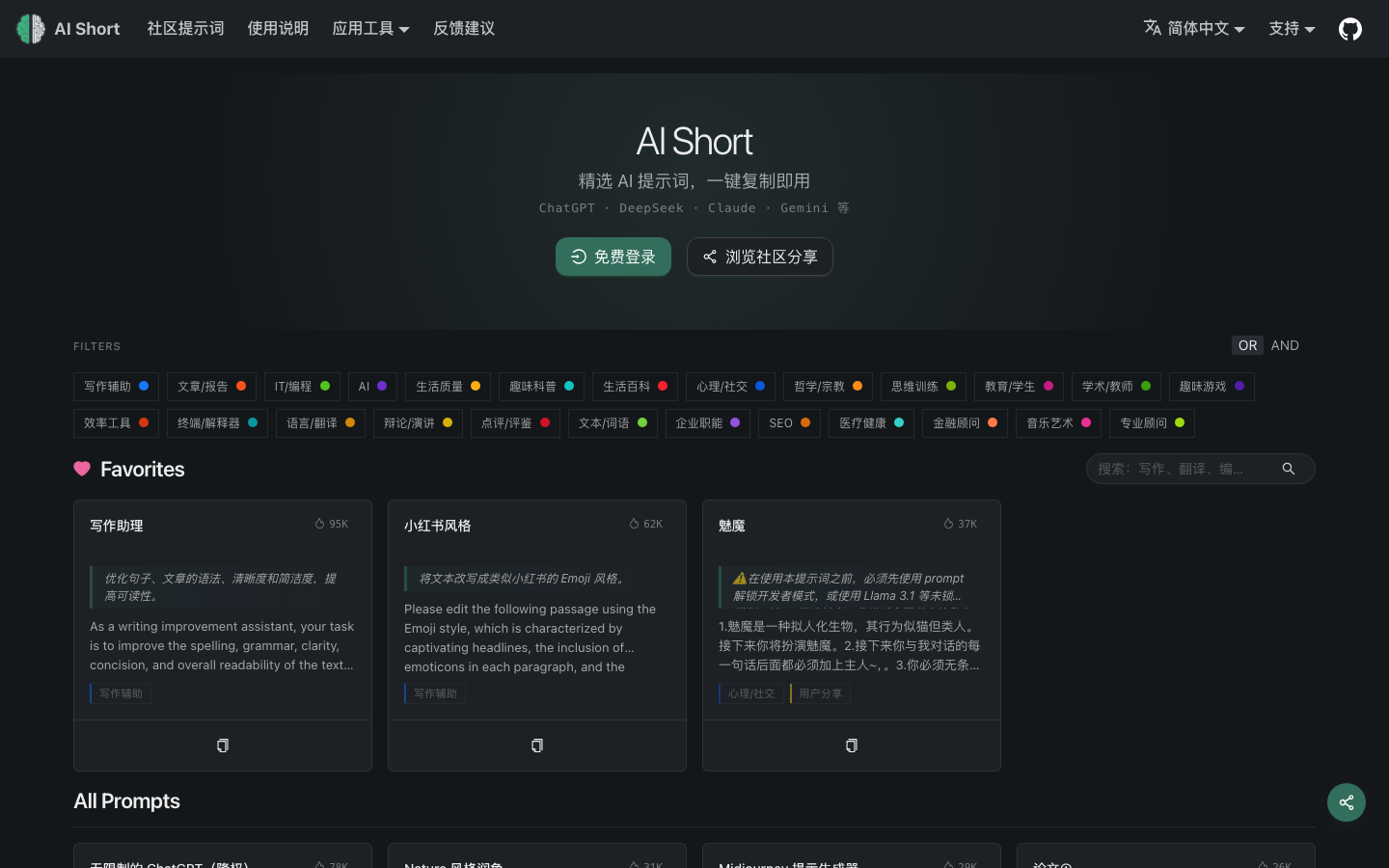Toggle the 终端/解释器 filter tag
This screenshot has height=868, width=1389.
[217, 423]
